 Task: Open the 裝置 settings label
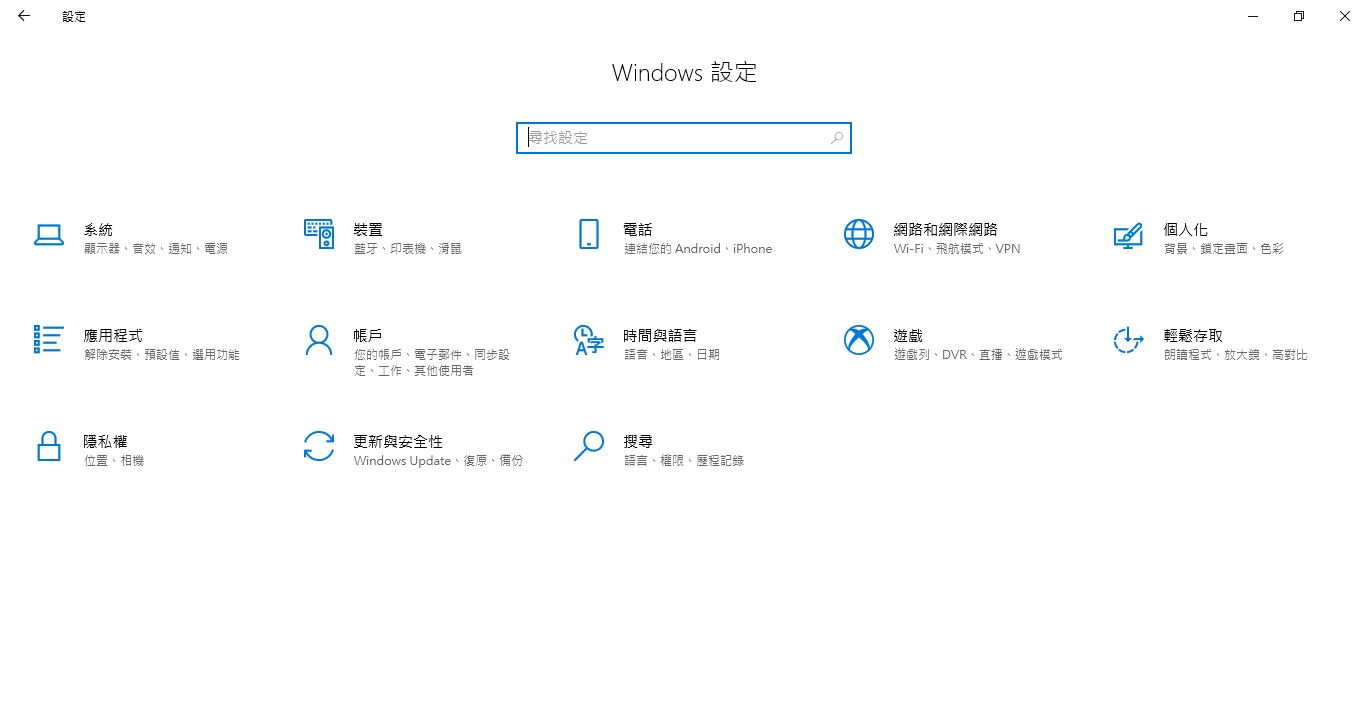point(368,230)
